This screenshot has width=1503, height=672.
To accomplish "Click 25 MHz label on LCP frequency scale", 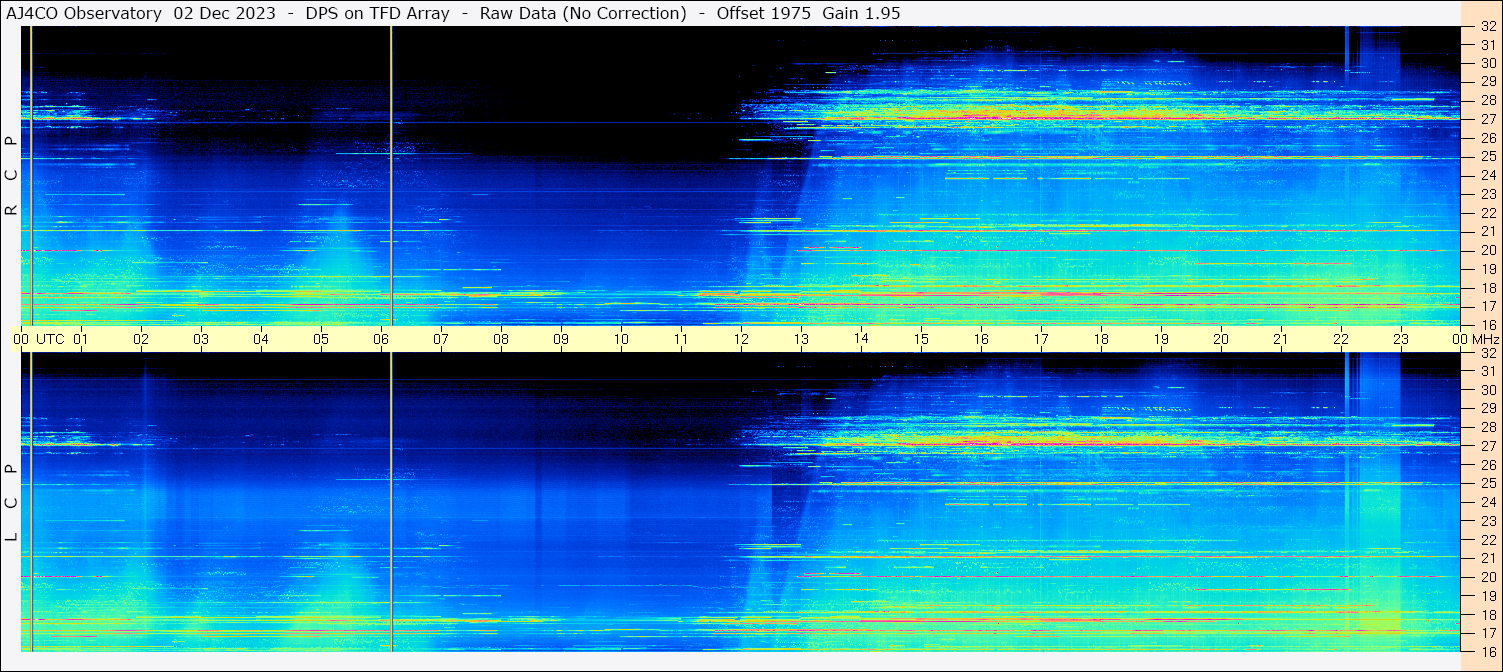I will 1487,483.
